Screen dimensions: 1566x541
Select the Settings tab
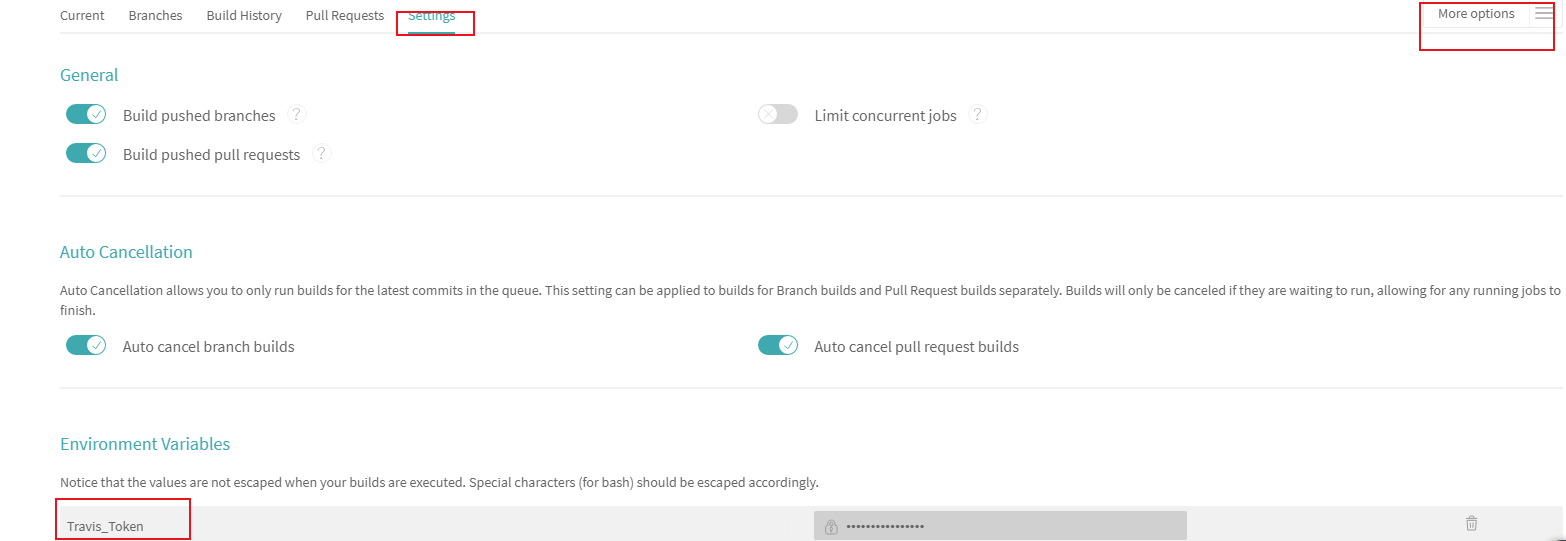pos(432,16)
